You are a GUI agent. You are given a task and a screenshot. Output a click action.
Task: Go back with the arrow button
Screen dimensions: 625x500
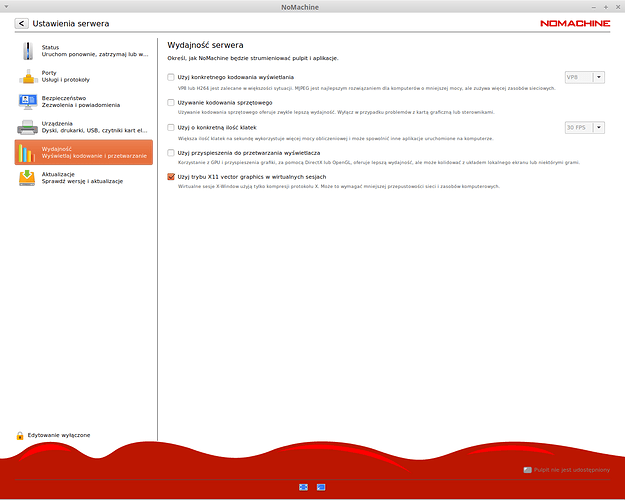pyautogui.click(x=22, y=24)
